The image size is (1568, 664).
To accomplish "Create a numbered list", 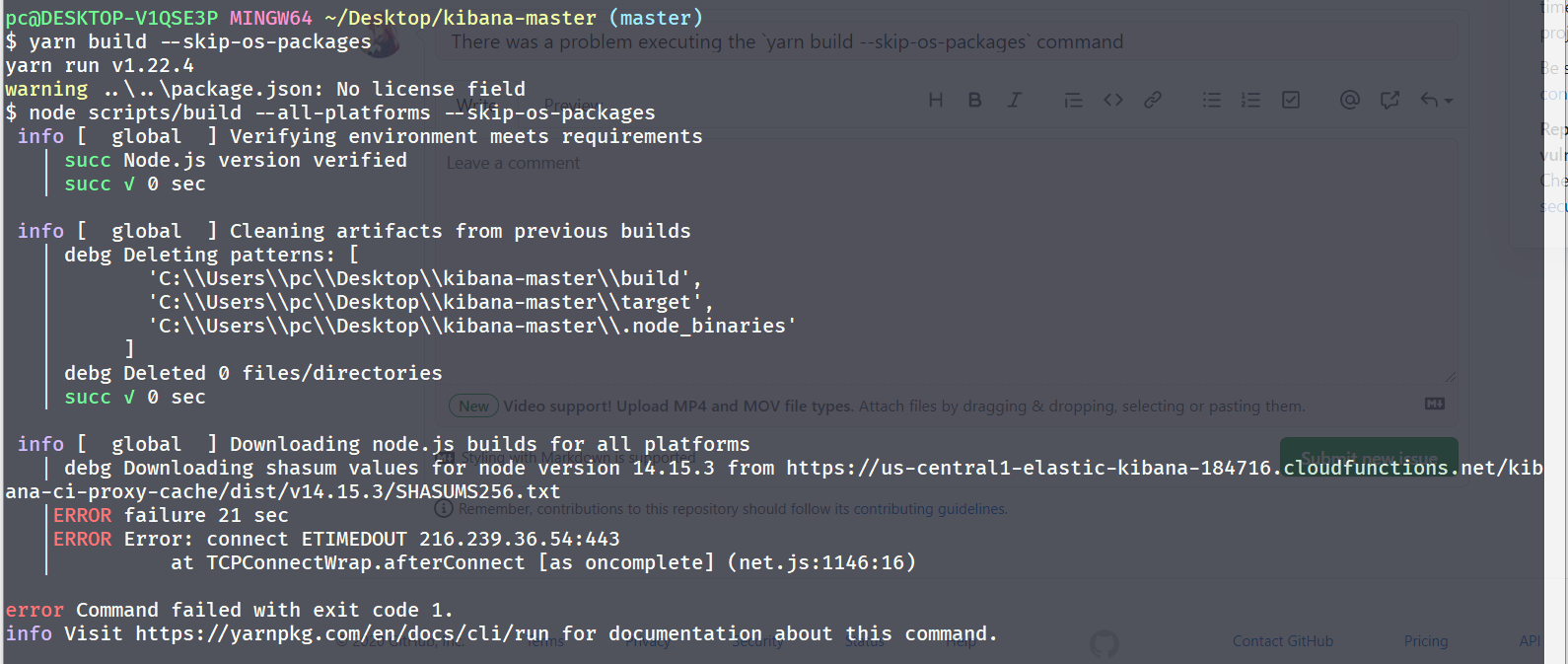I will tap(1250, 99).
